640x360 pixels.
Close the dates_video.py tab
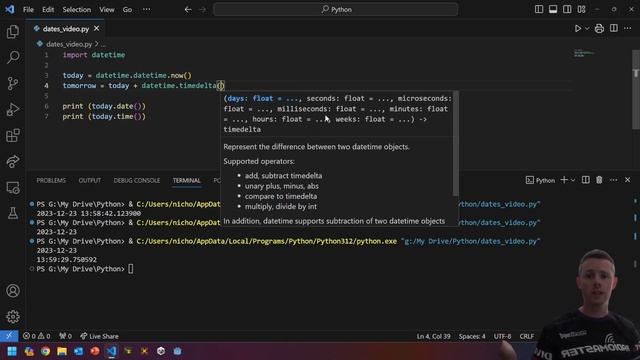96,29
